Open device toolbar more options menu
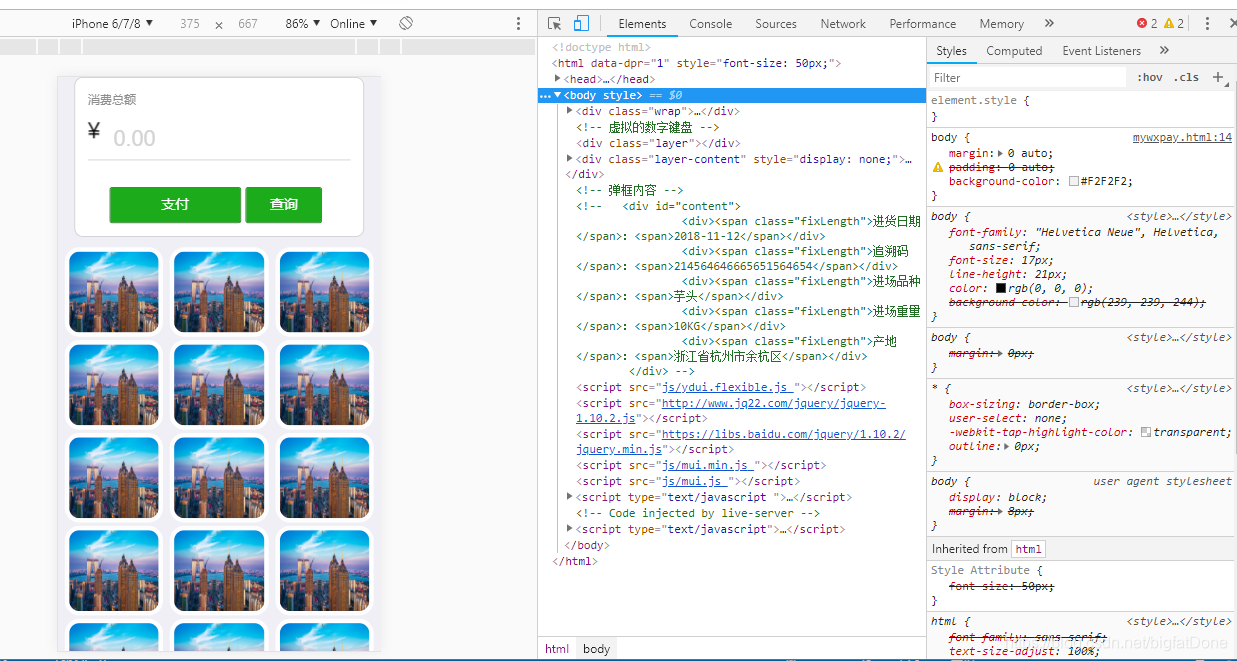Viewport: 1237px width, 661px height. 518,23
